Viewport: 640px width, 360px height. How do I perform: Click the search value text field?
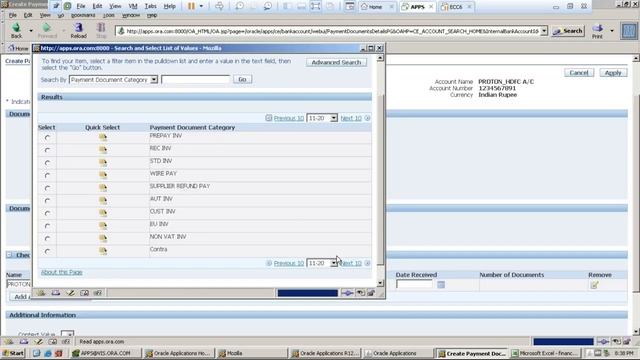(x=196, y=79)
